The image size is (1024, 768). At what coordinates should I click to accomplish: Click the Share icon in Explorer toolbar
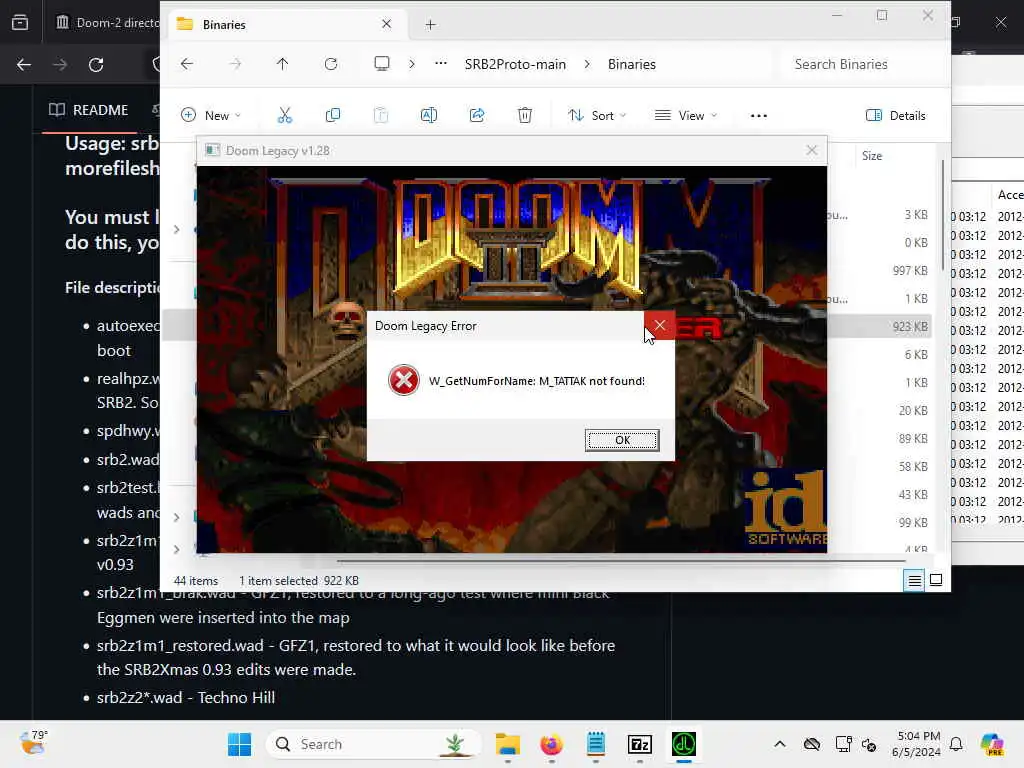[x=477, y=116]
